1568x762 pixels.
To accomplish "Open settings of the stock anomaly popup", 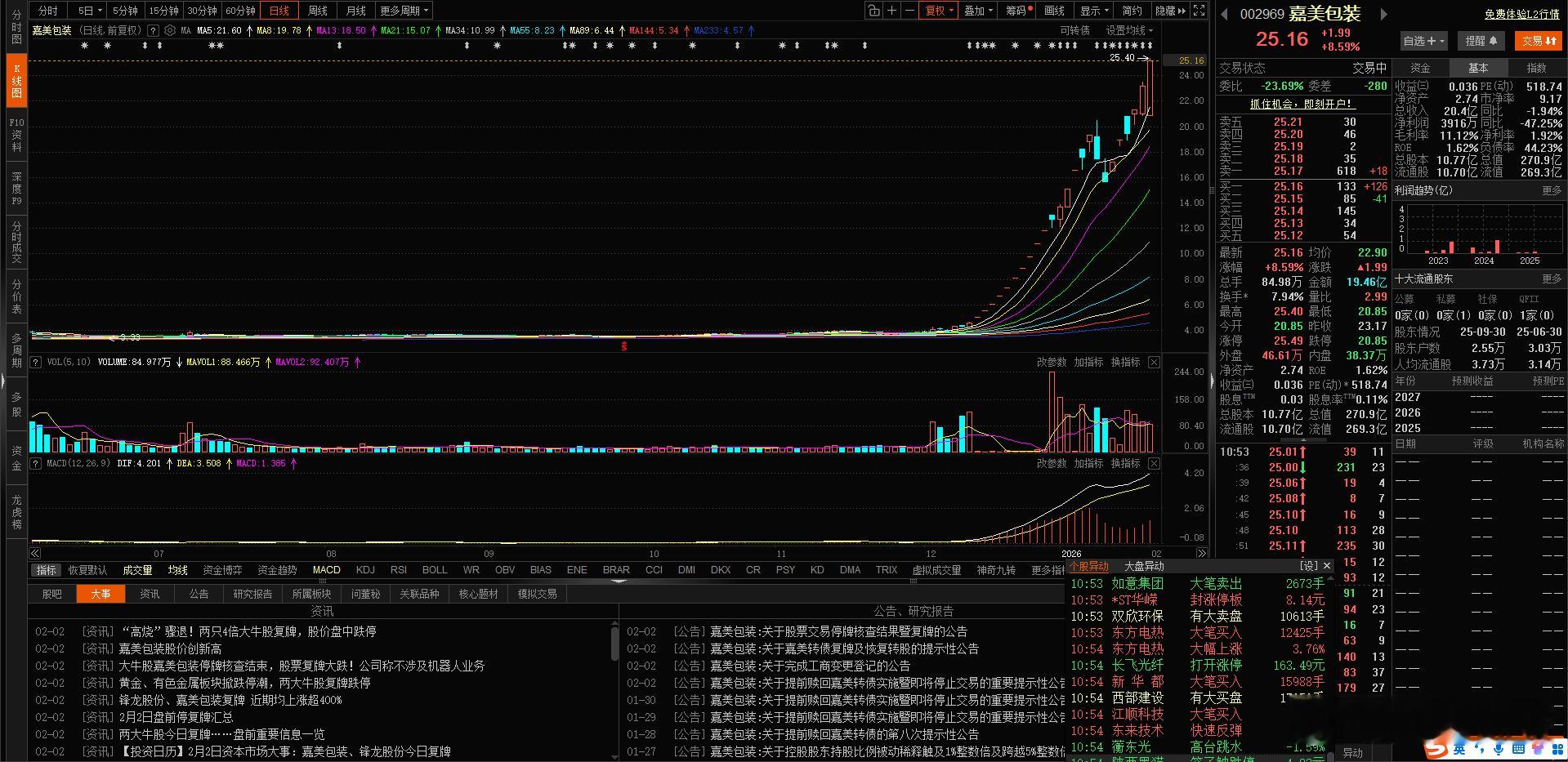I will click(1309, 566).
